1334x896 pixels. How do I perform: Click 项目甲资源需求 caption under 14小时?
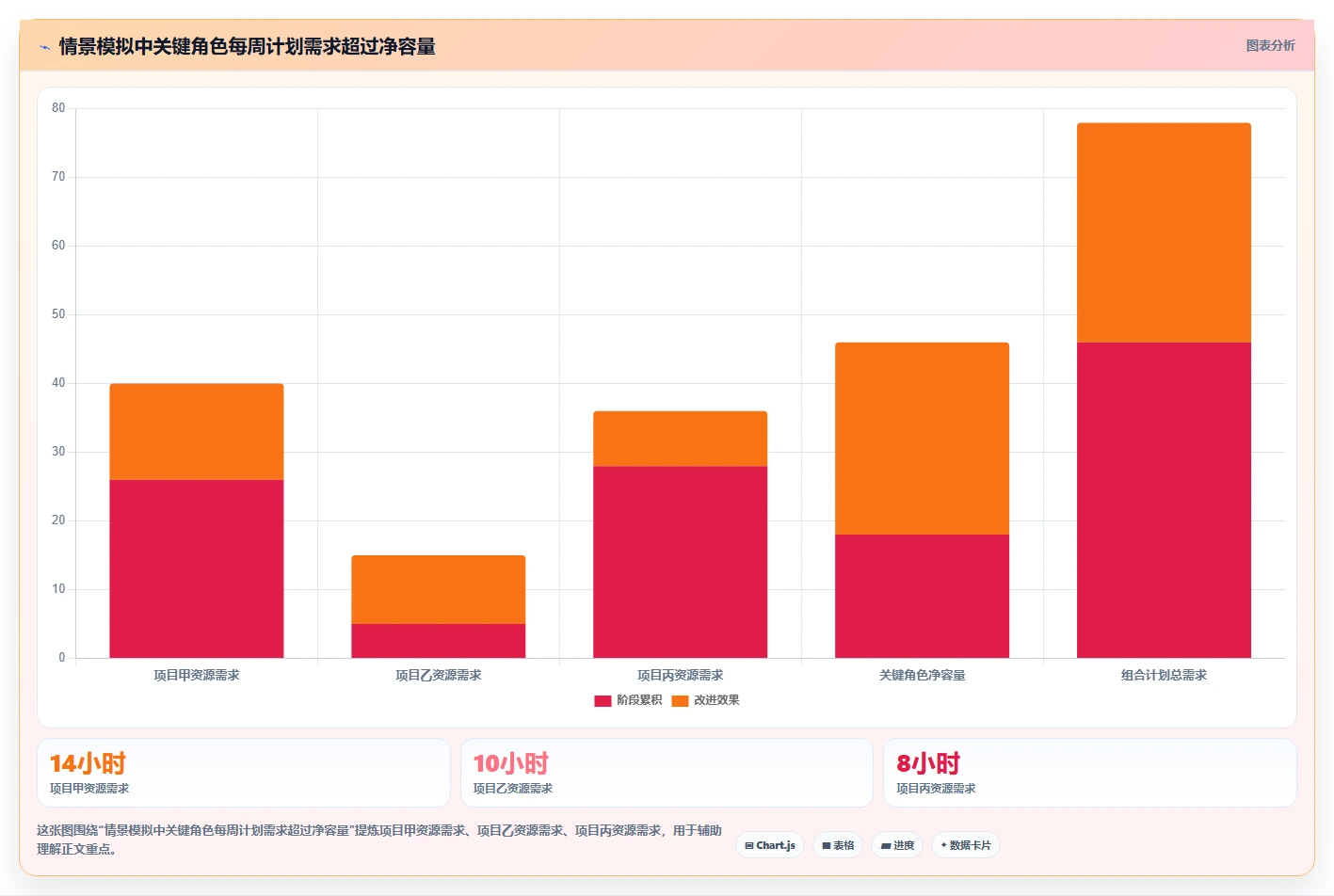tap(89, 789)
